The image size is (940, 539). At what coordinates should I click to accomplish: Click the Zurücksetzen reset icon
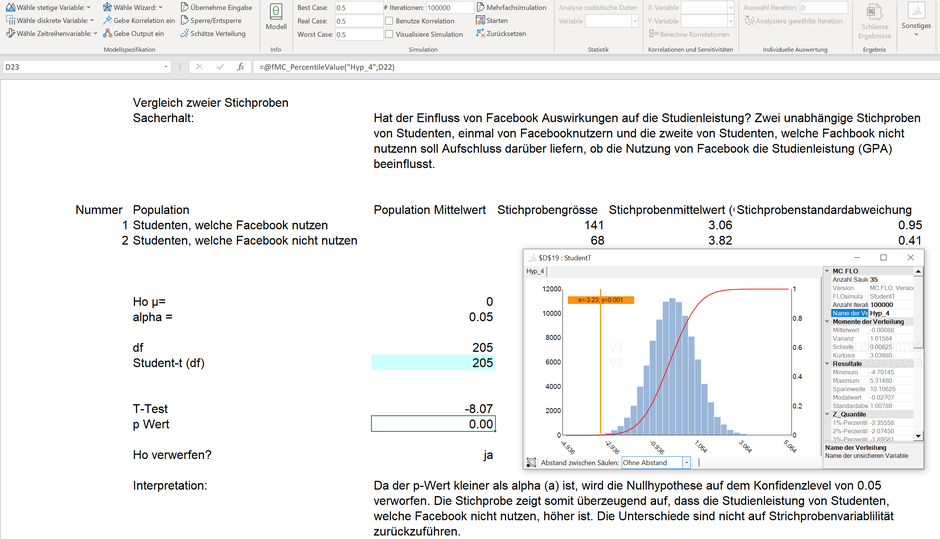480,34
